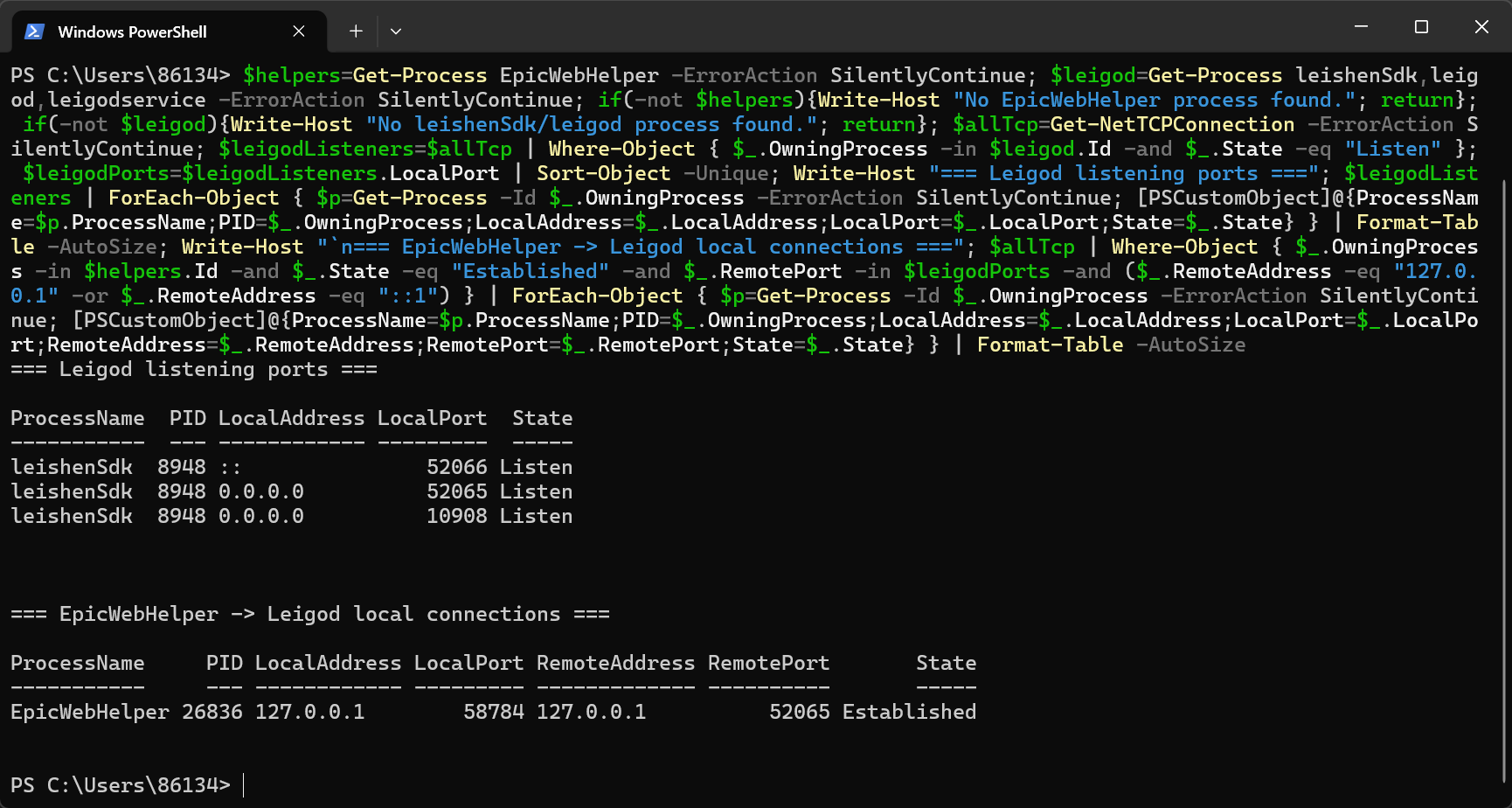Screen dimensions: 1512x808
Task: Click port value 52066
Action: [x=457, y=467]
